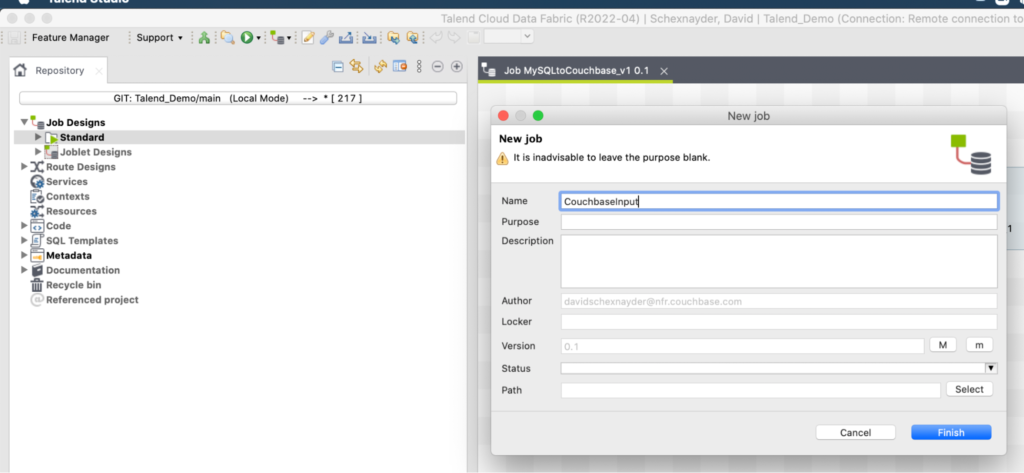
Task: Click the export items toolbar icon
Action: [x=346, y=38]
